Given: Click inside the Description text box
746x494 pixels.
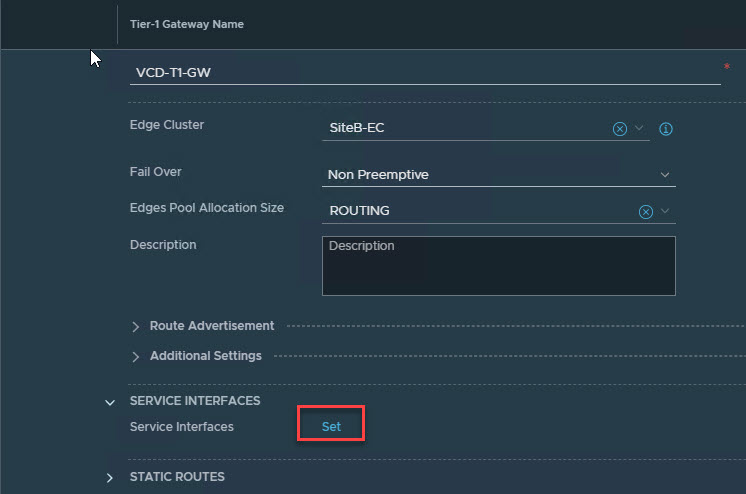Looking at the screenshot, I should point(498,266).
